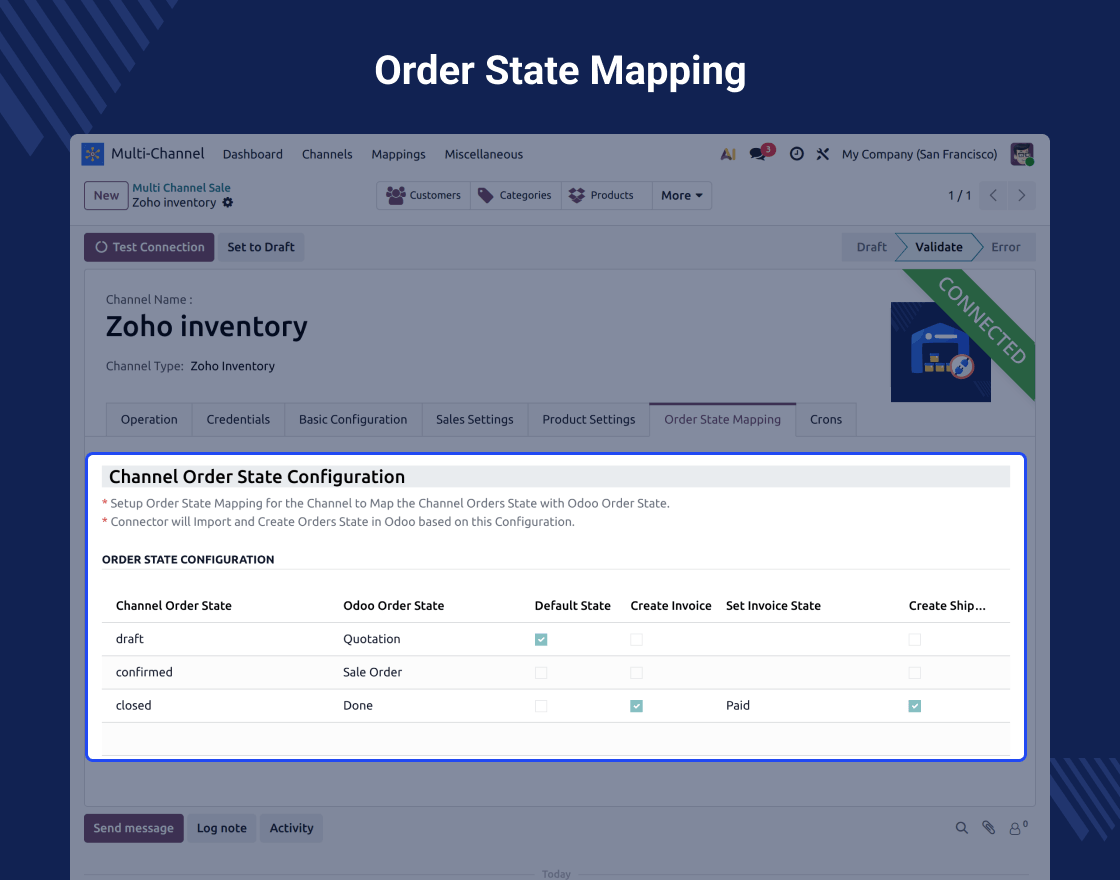Click the Log note button
This screenshot has width=1120, height=880.
[221, 828]
